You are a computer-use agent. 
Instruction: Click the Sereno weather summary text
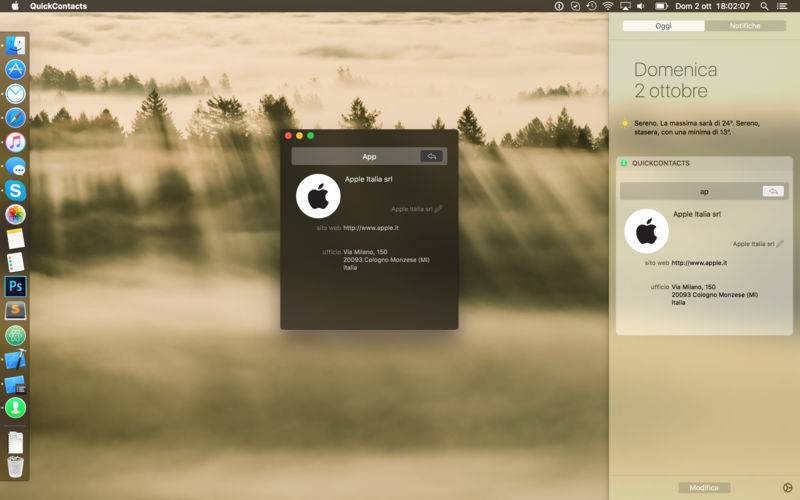(x=697, y=128)
